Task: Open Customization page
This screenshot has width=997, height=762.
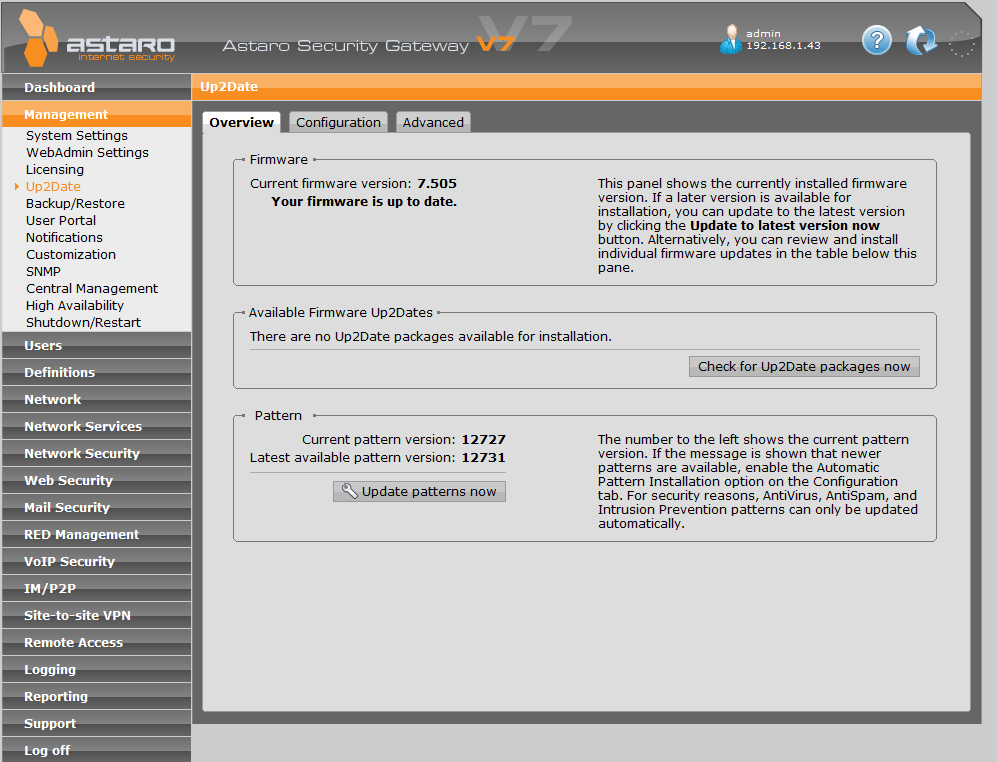Action: point(71,254)
